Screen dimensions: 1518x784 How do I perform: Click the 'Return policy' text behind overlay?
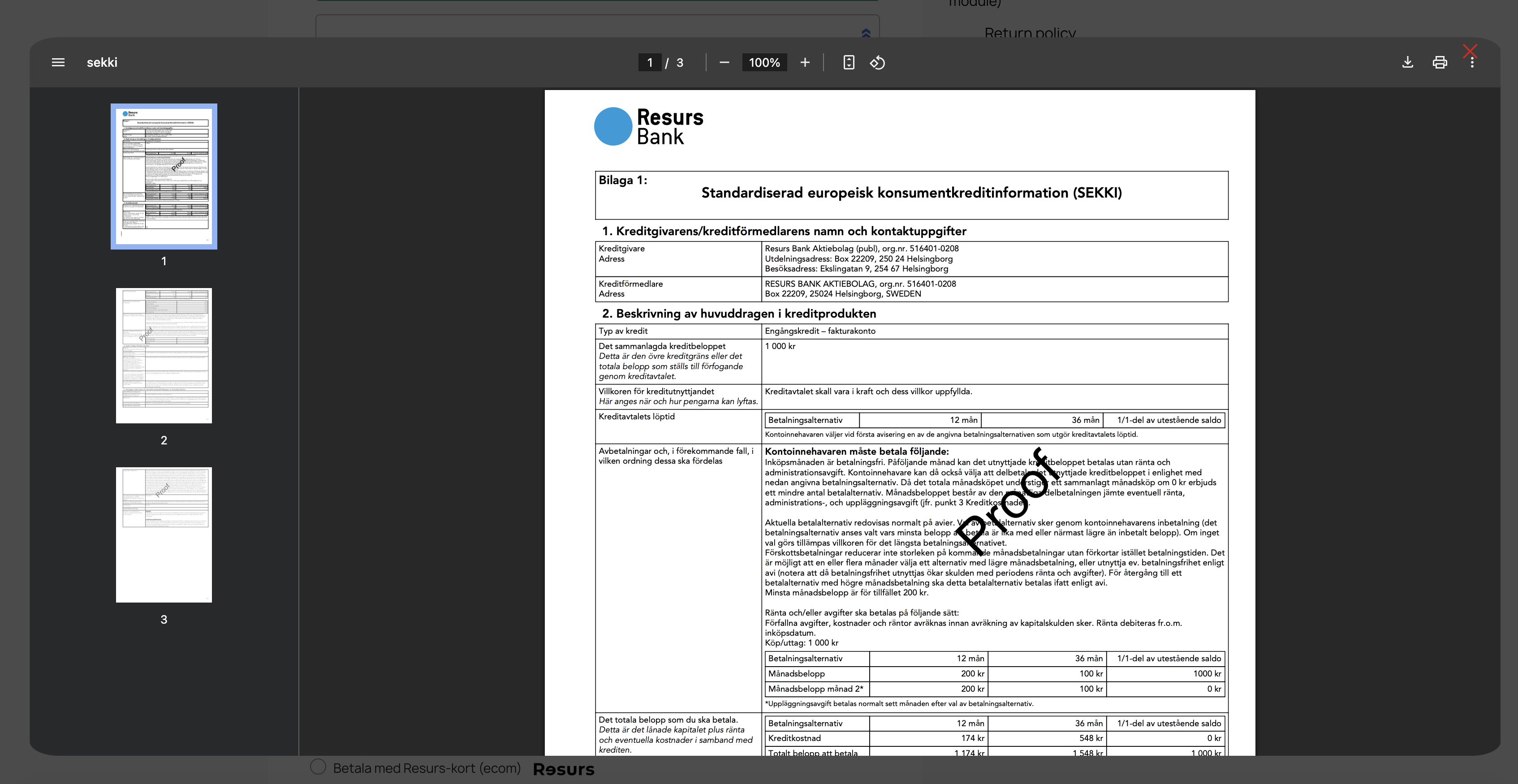1030,33
